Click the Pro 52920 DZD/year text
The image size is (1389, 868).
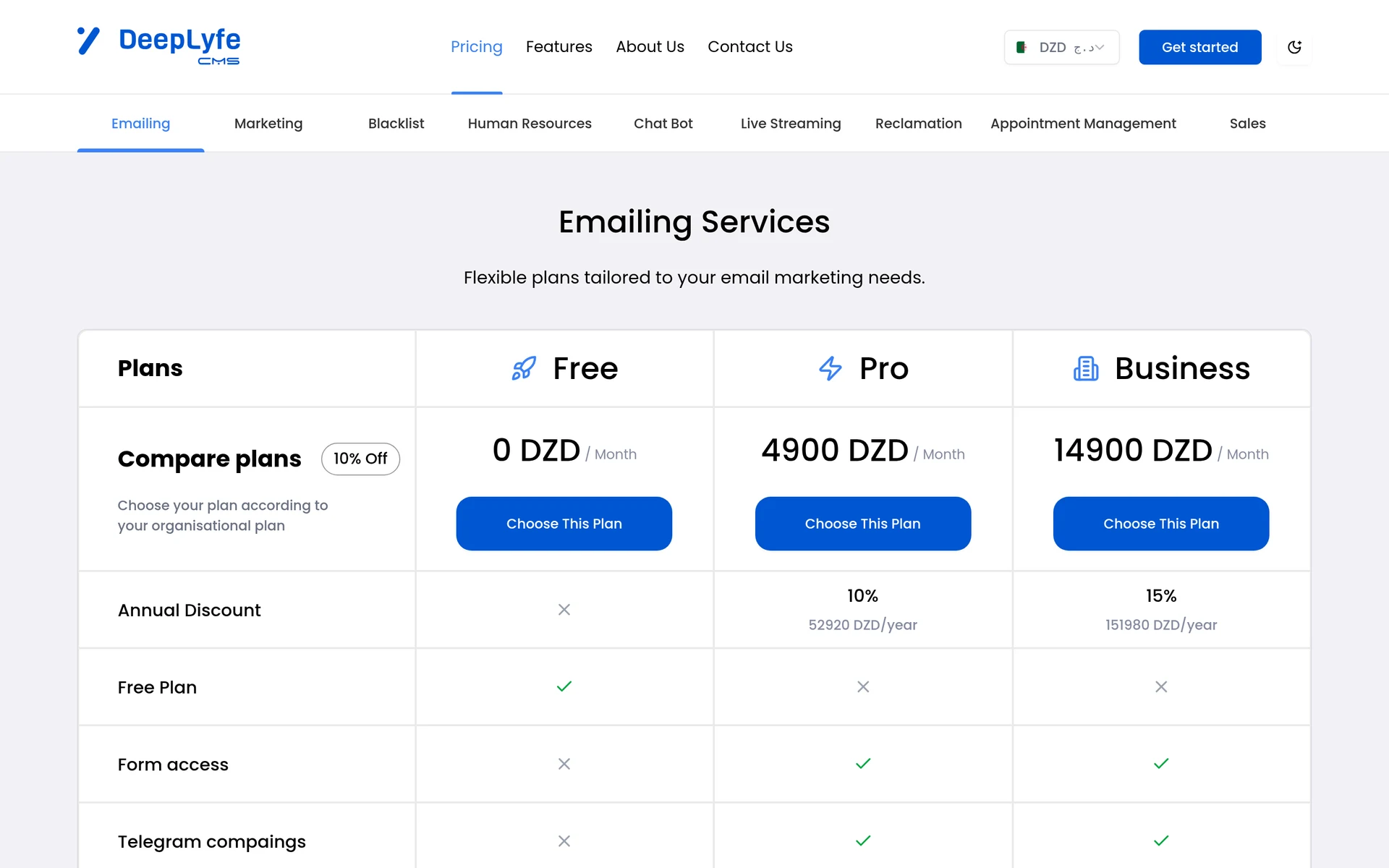[862, 625]
